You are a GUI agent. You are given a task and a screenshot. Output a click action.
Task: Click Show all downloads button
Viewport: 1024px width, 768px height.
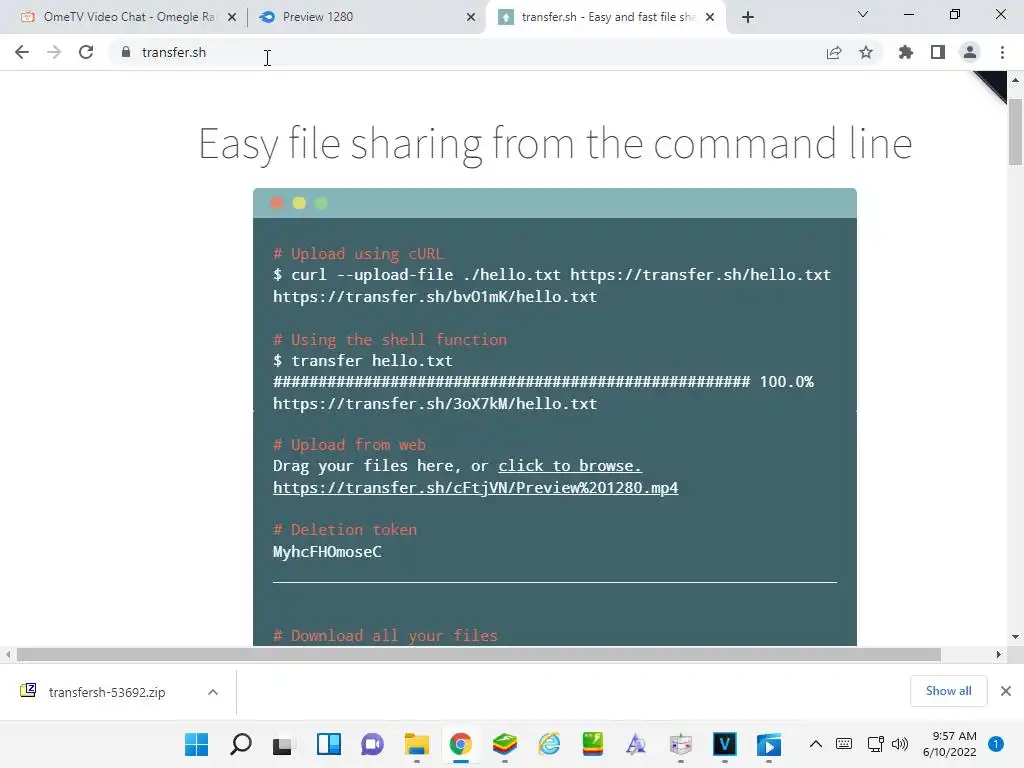pos(948,691)
